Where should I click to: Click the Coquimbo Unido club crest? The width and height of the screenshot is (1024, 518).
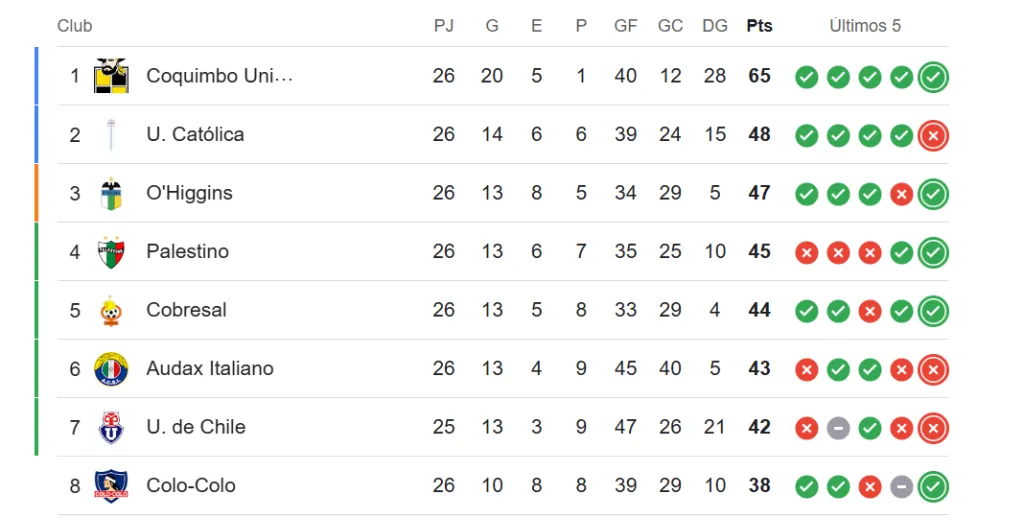tap(111, 76)
